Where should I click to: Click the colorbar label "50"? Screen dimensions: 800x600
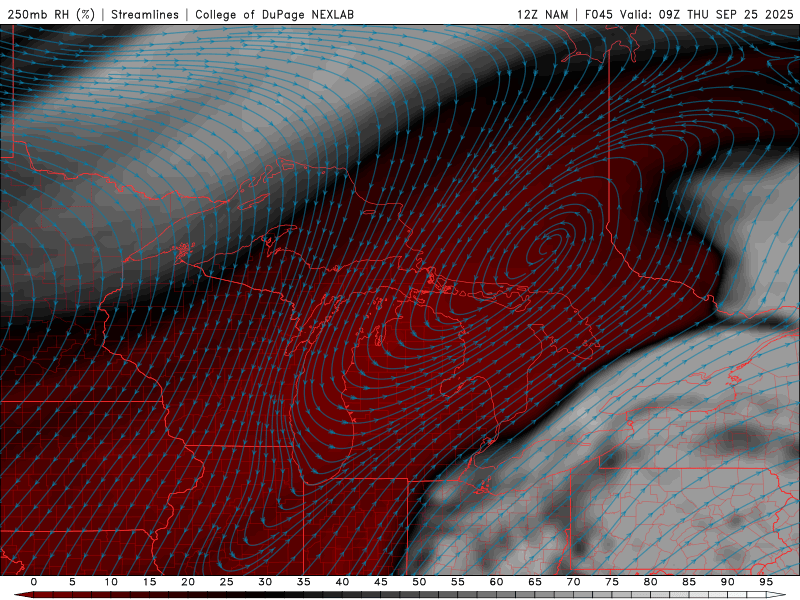tap(419, 582)
